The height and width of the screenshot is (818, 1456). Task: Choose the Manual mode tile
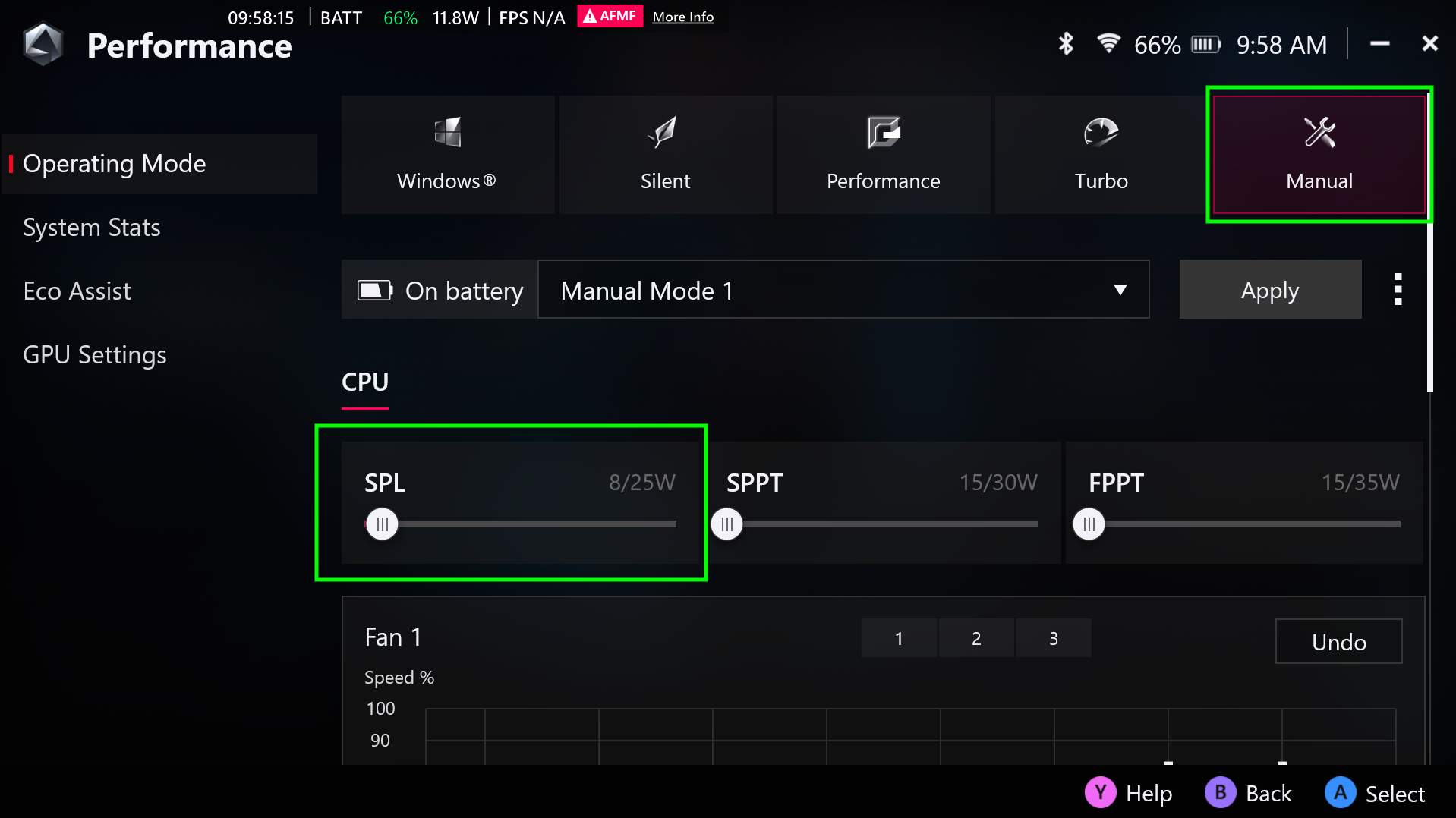pyautogui.click(x=1319, y=155)
